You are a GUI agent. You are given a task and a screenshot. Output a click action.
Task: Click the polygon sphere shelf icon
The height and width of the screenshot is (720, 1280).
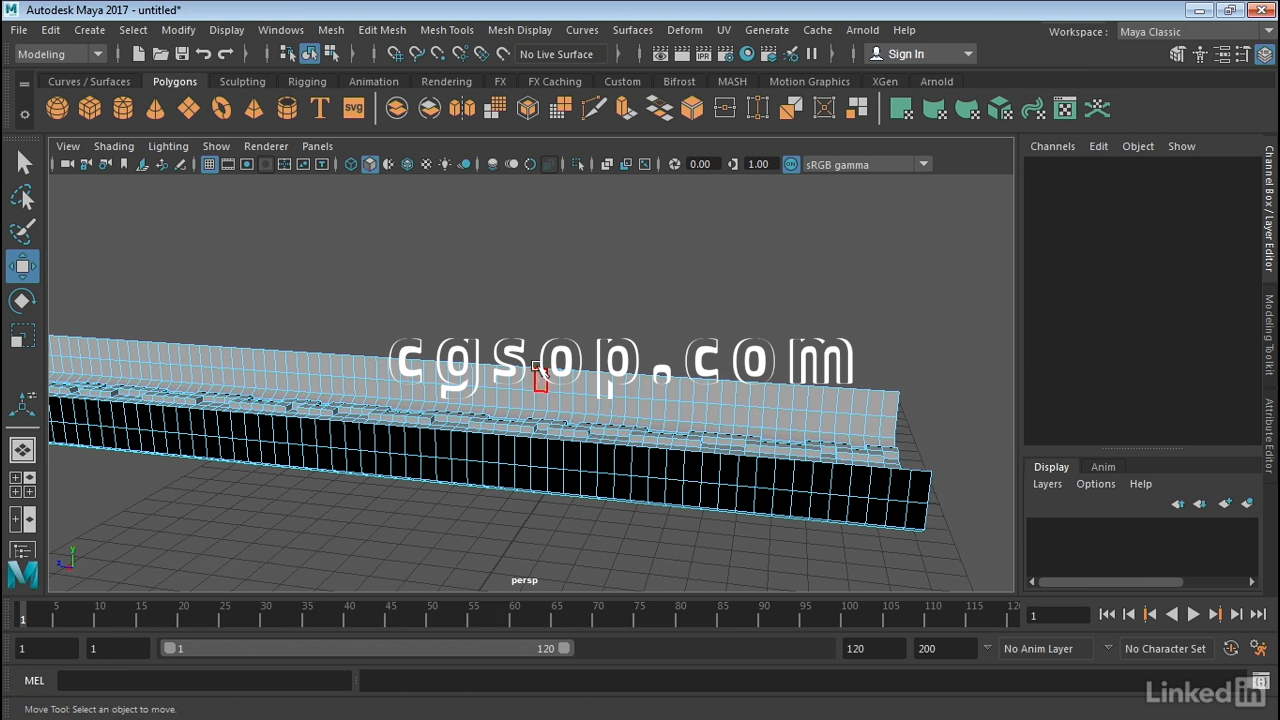(x=58, y=109)
